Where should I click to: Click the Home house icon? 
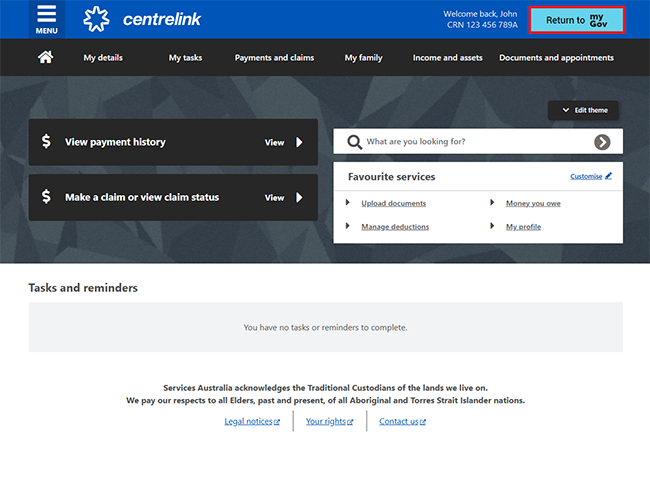click(x=45, y=57)
